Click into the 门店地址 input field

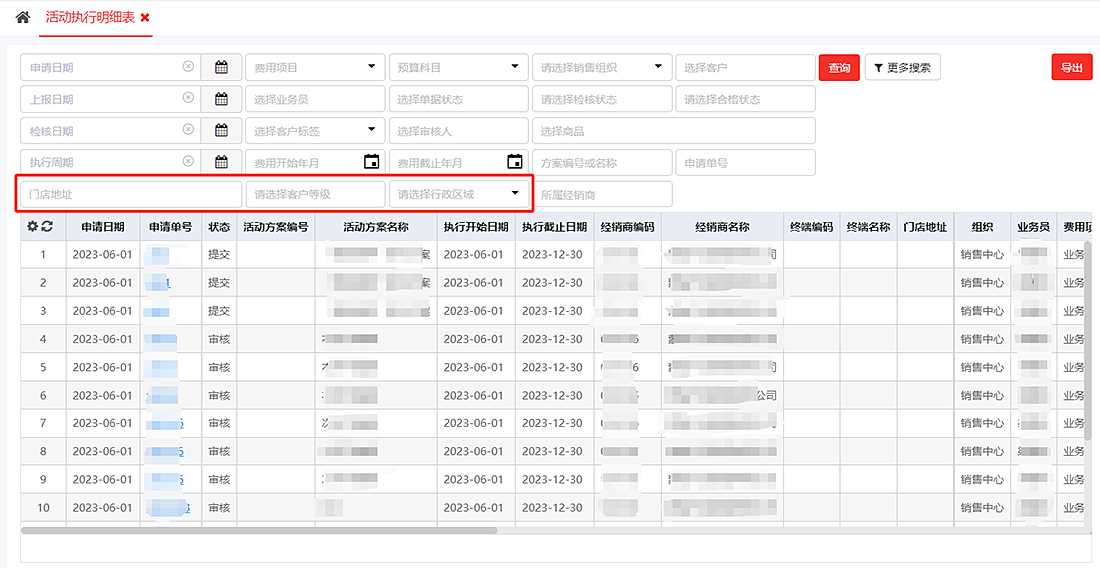point(130,194)
